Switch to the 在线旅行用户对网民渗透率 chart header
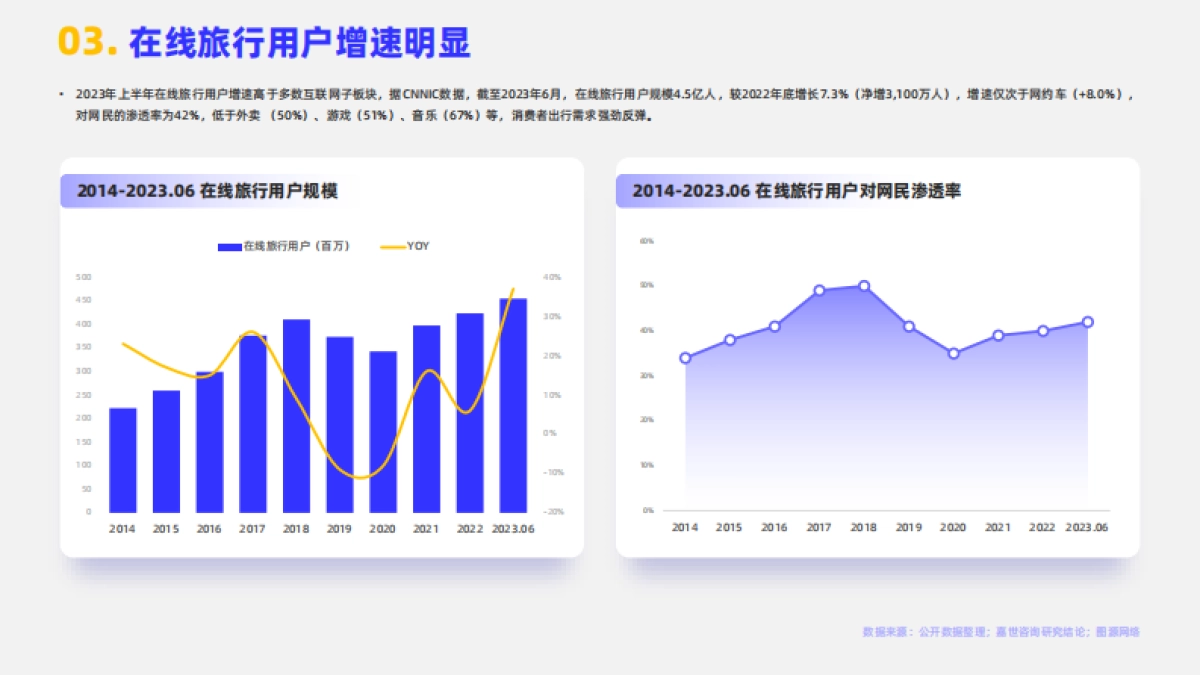Screen dimensions: 1200x675 pos(798,191)
